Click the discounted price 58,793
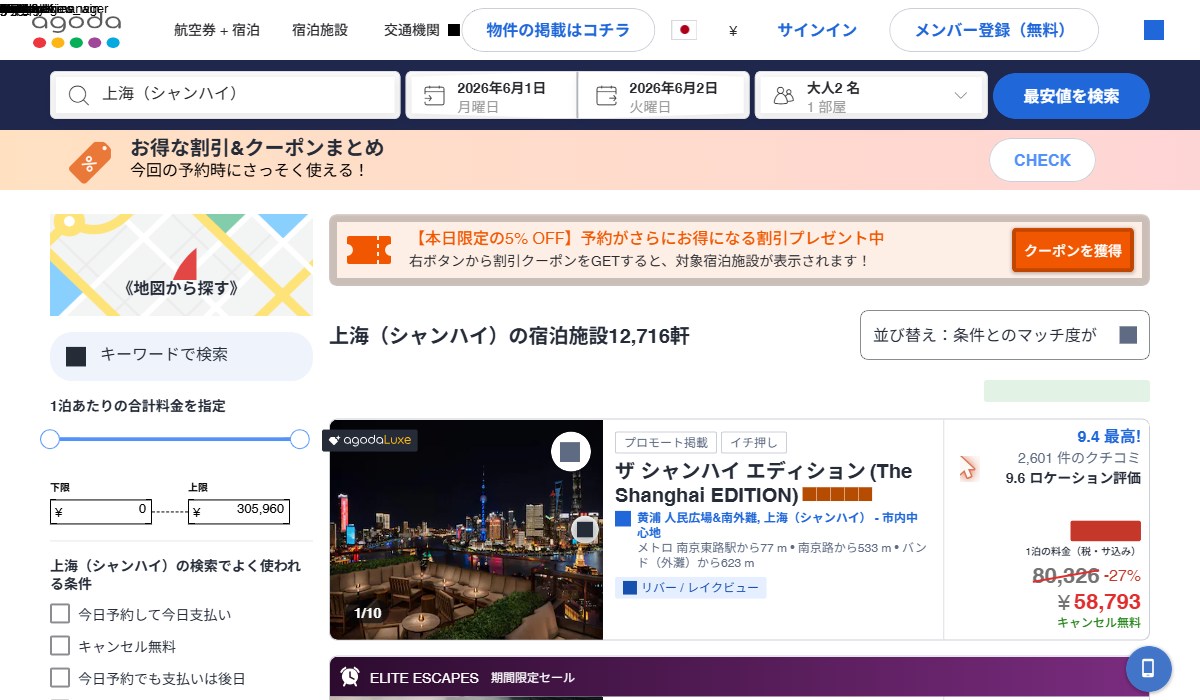The image size is (1200, 700). click(x=1098, y=602)
